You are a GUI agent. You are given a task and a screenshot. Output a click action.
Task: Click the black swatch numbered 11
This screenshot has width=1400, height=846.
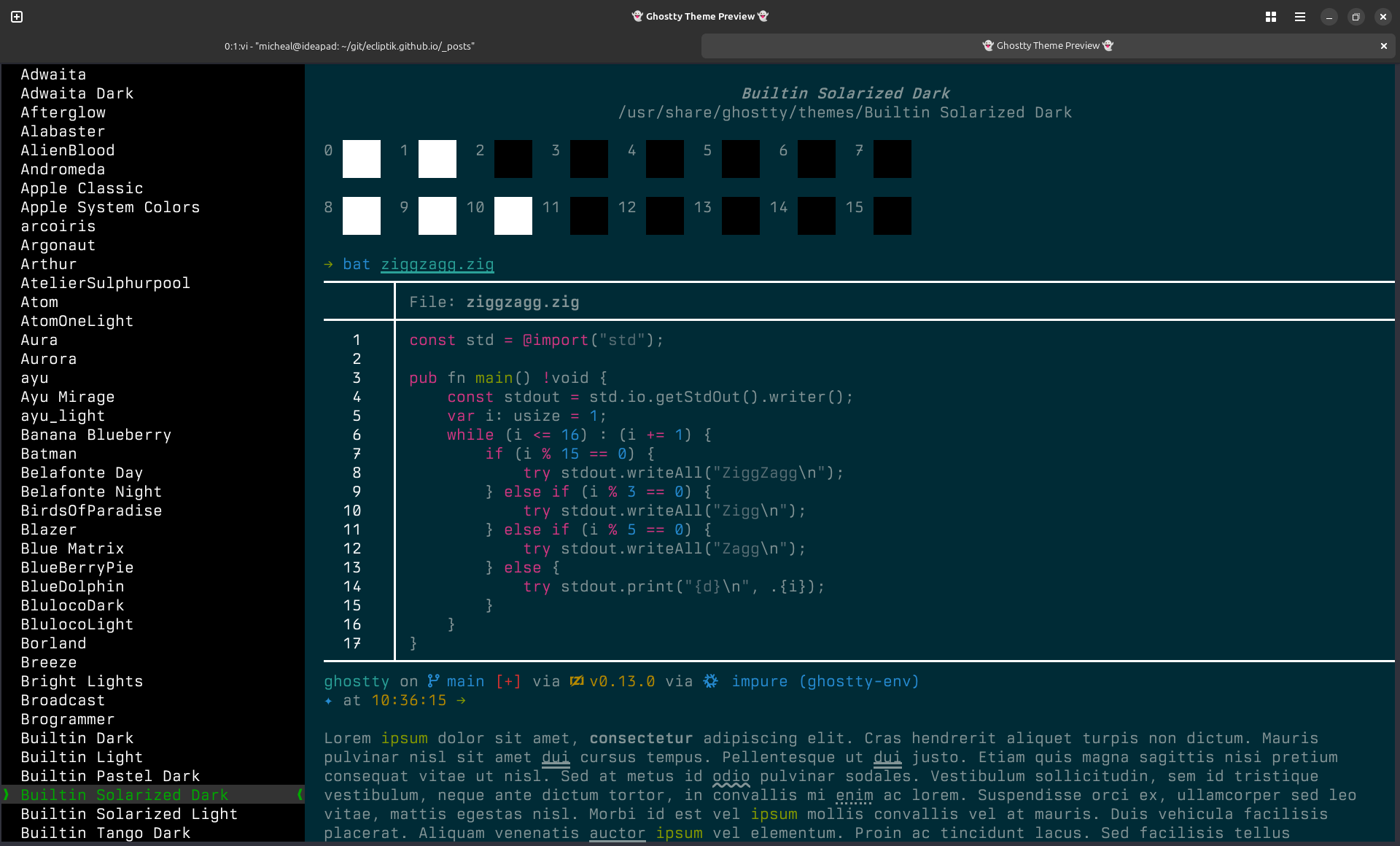tap(588, 215)
